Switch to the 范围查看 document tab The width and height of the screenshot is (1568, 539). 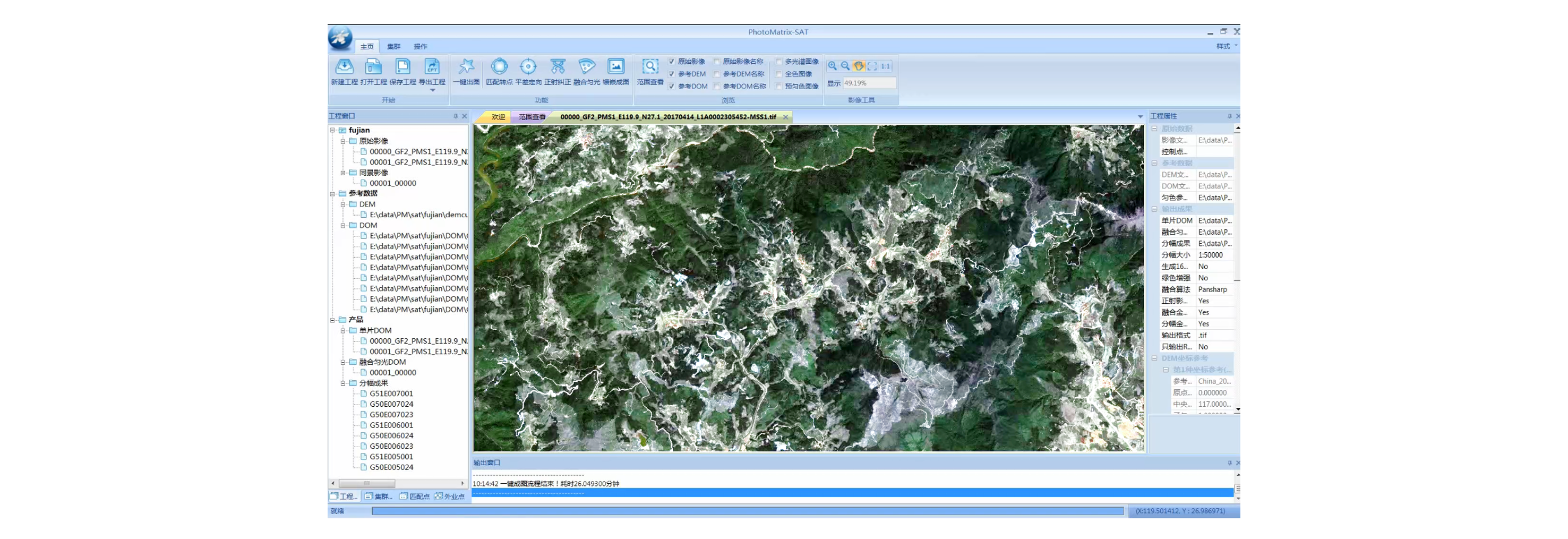click(x=532, y=117)
